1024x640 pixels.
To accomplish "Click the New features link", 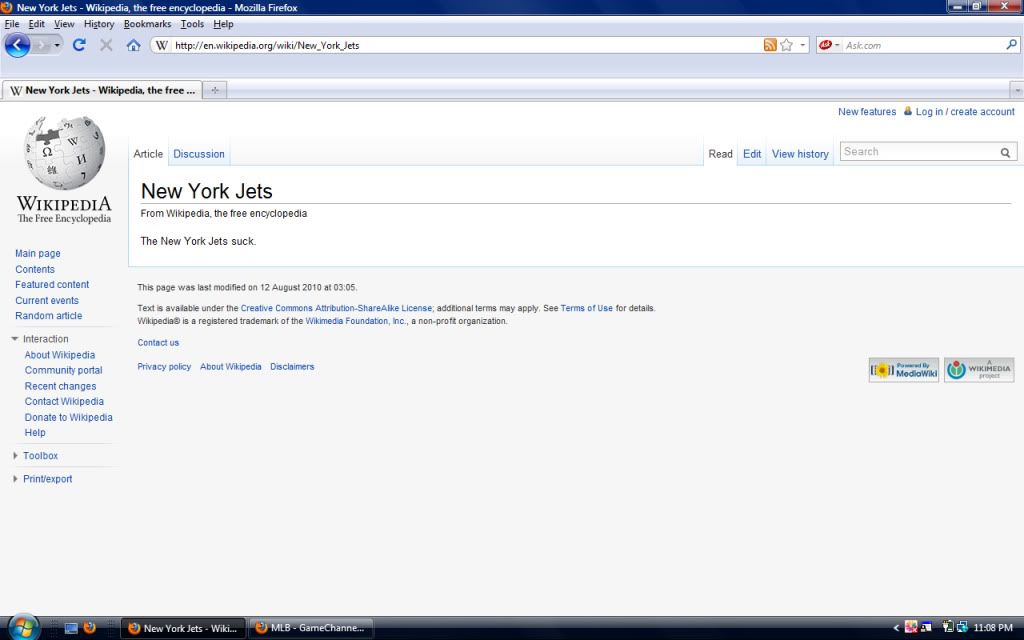I will [867, 112].
